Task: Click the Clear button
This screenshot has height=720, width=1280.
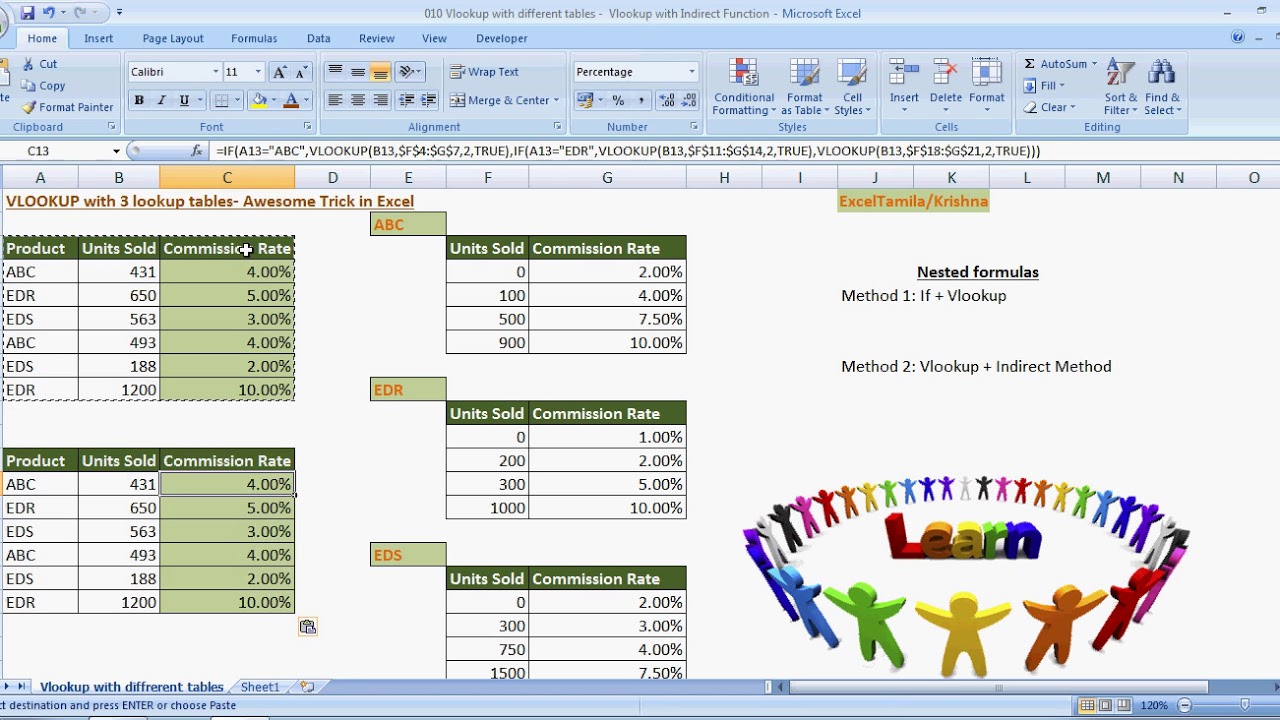Action: click(x=1050, y=107)
